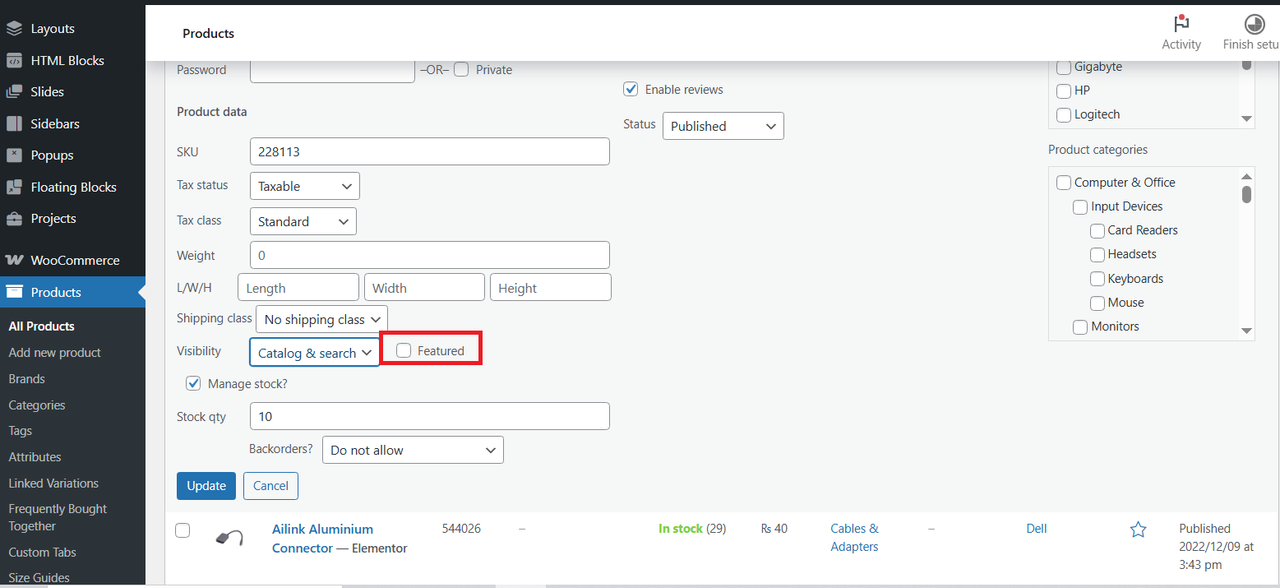This screenshot has height=588, width=1280.
Task: Click the Floating Blocks icon
Action: (14, 187)
